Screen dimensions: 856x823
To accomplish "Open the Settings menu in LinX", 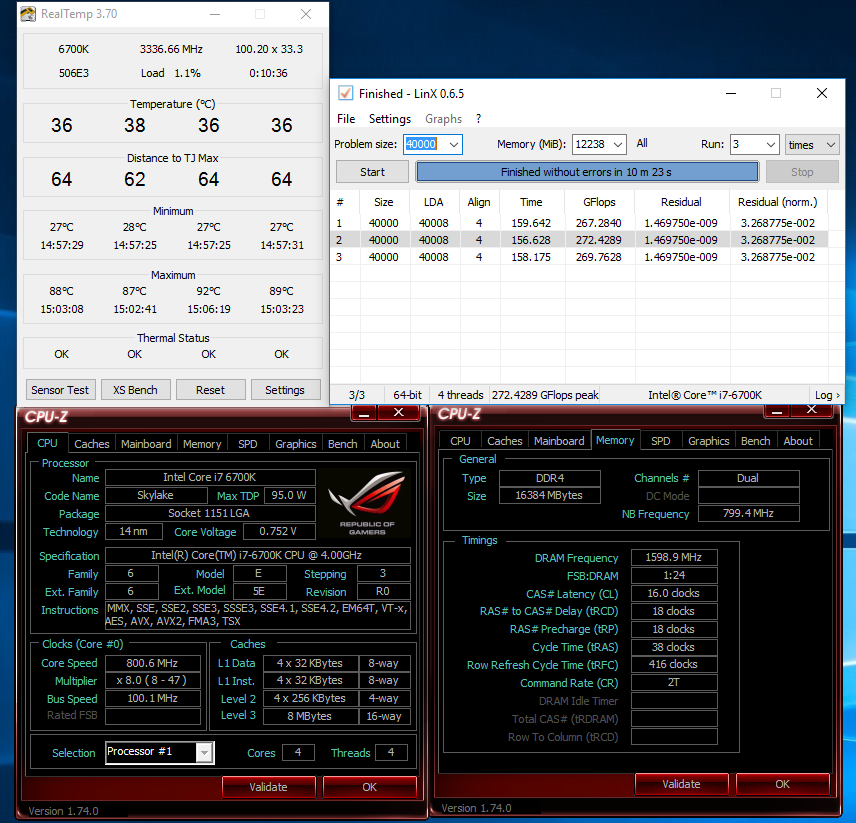I will click(390, 119).
